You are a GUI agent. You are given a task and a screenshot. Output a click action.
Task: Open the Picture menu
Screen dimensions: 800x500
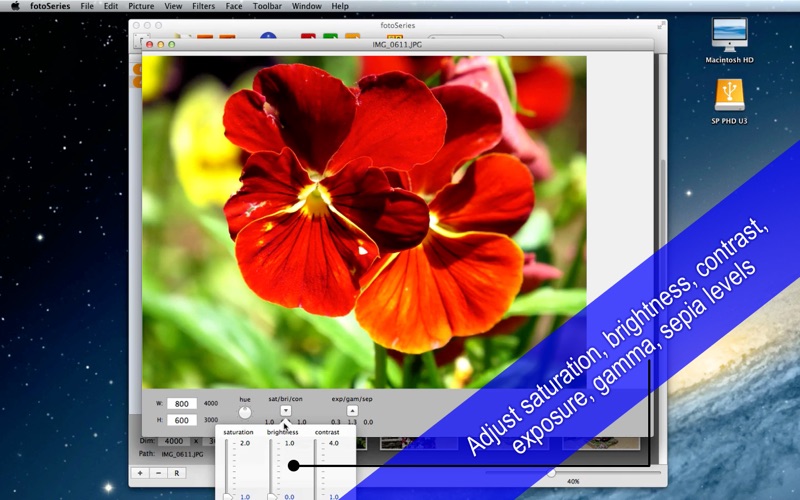141,6
